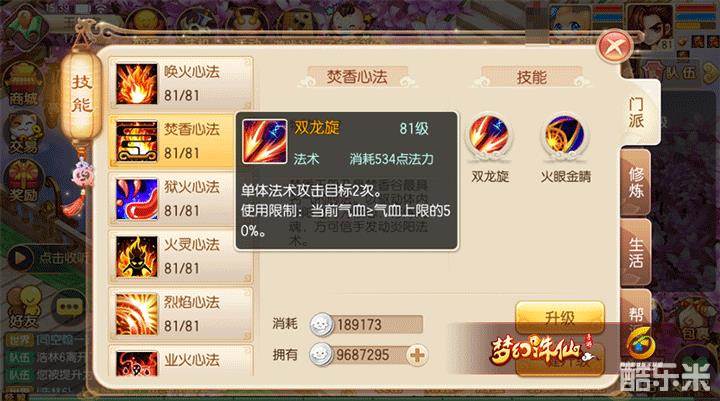Click the 升级 upgrade button
720x401 pixels.
pyautogui.click(x=560, y=317)
